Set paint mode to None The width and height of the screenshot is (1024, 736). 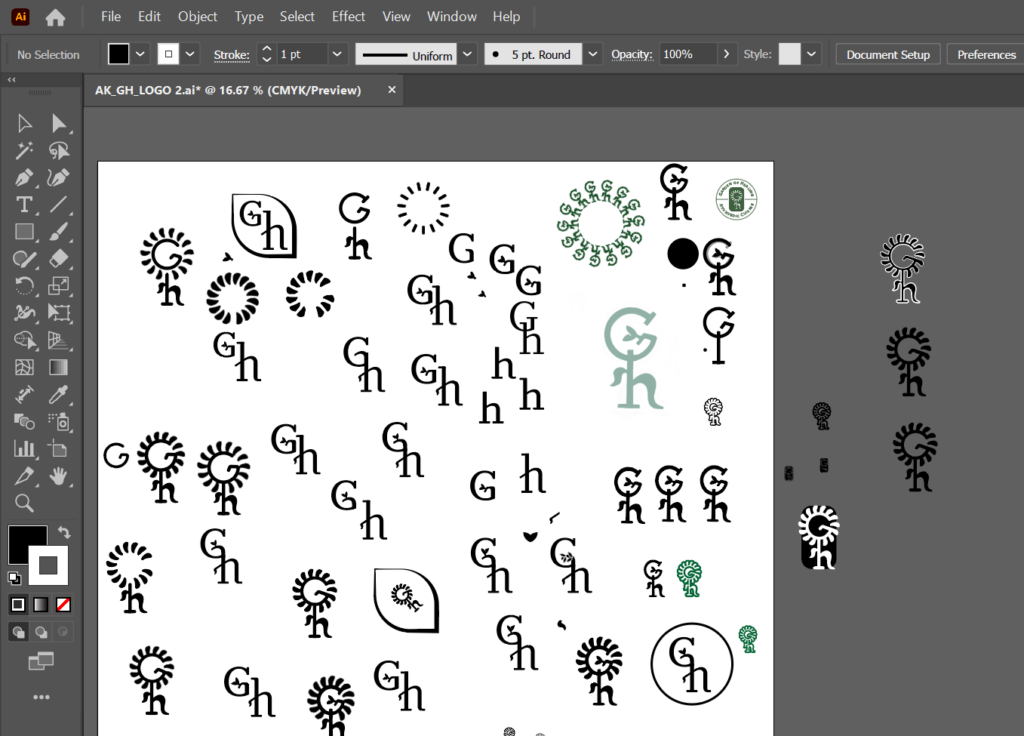(63, 604)
